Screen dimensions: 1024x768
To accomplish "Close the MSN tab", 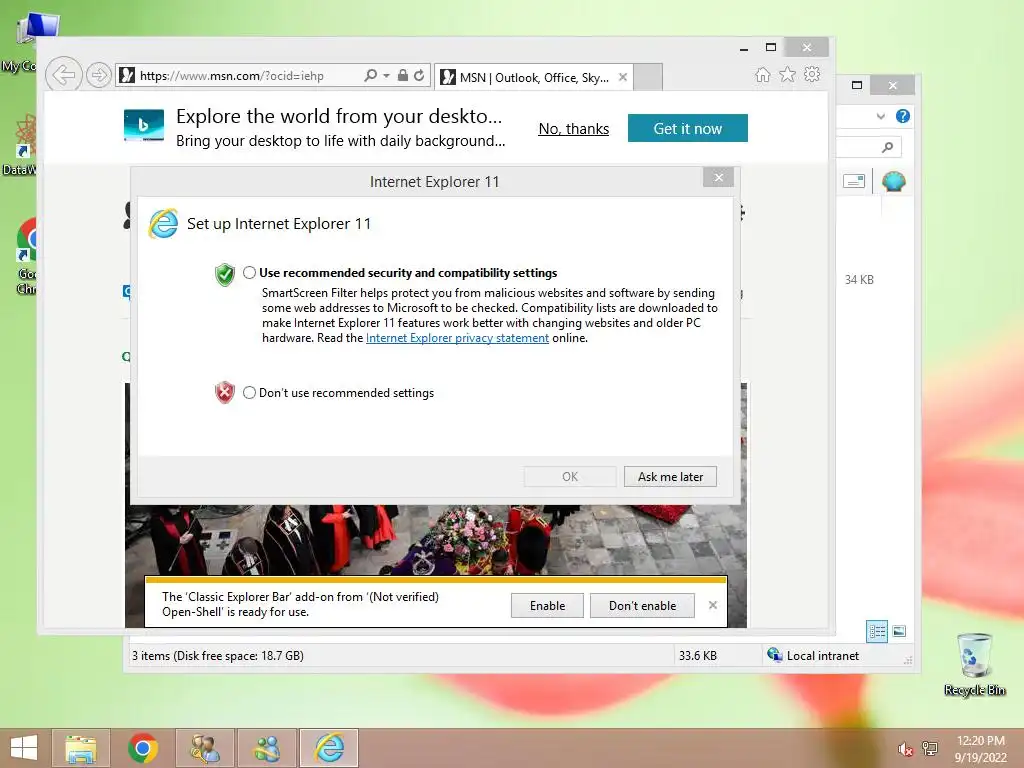I will (623, 77).
